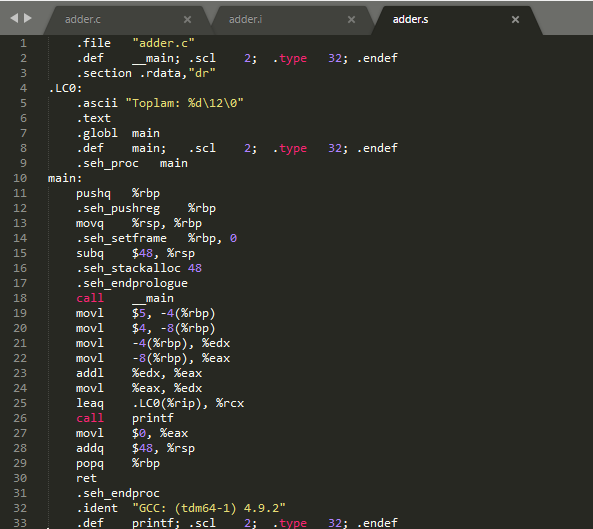Click movq instruction on line 13
The width and height of the screenshot is (593, 529).
[90, 223]
